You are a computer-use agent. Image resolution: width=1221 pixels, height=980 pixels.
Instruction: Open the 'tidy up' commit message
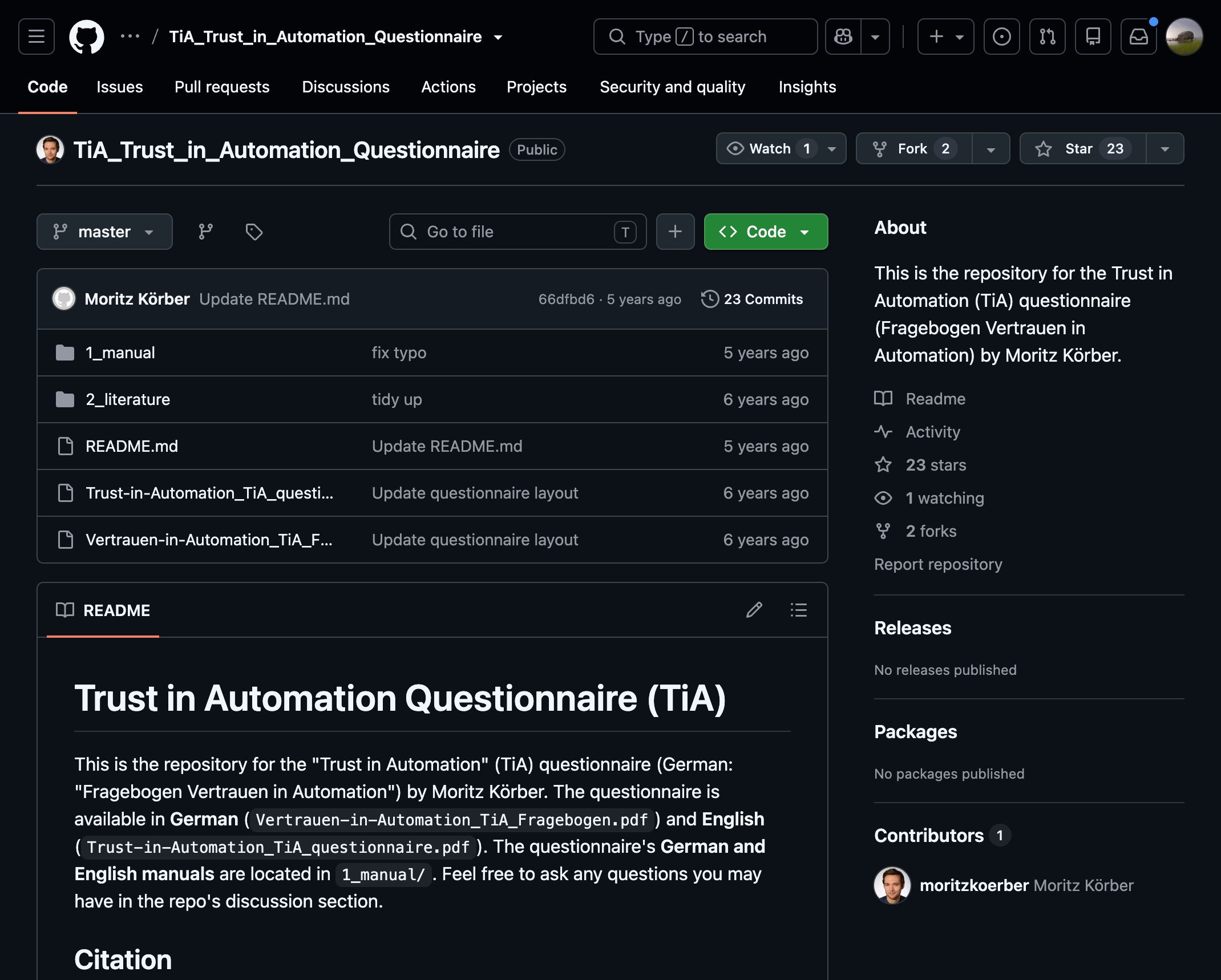point(397,399)
